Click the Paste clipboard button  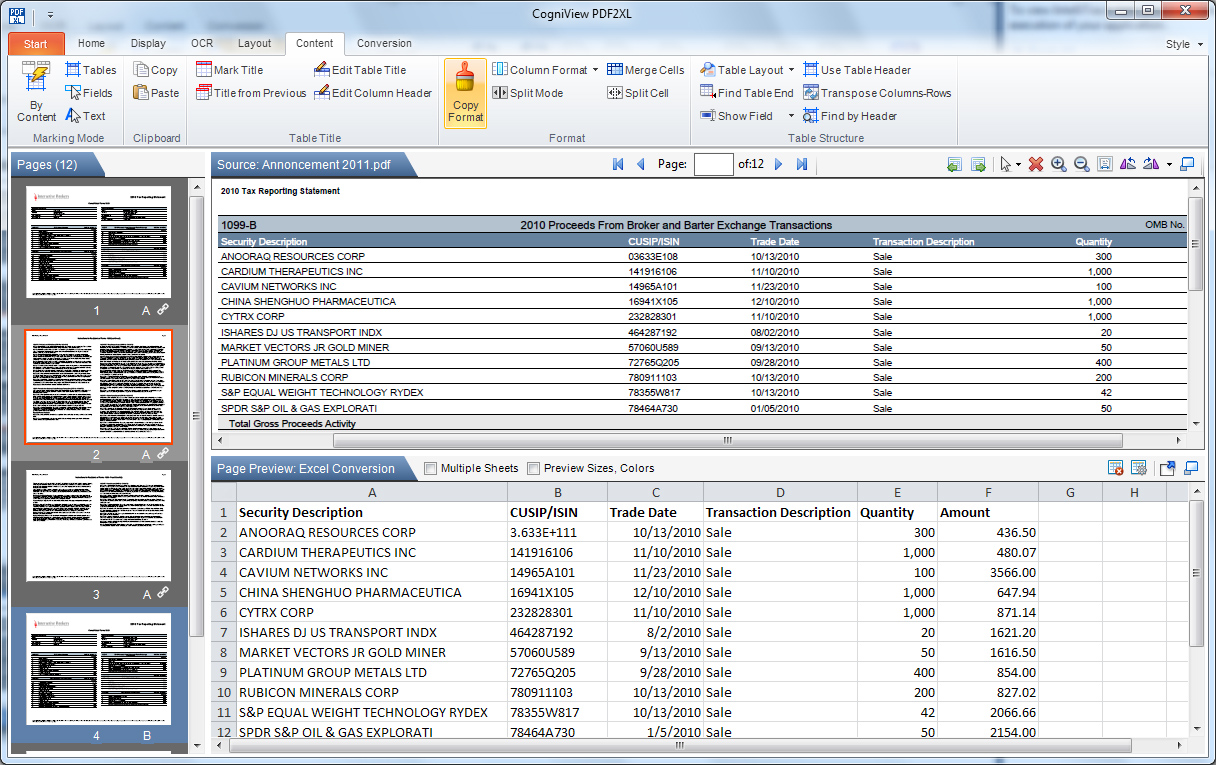tap(155, 93)
